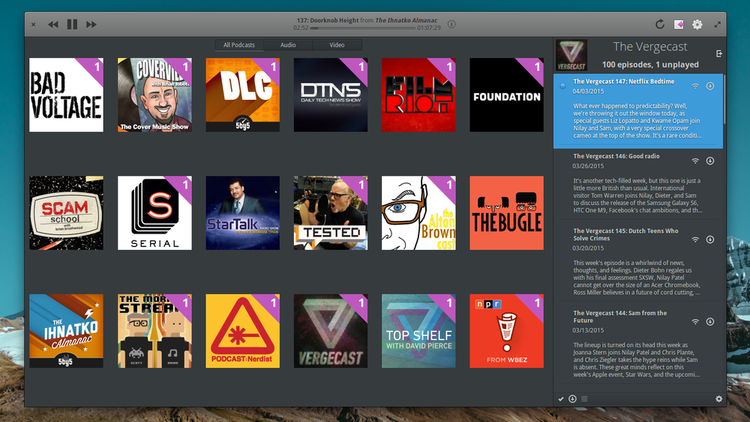Open the app settings gear in header
This screenshot has height=422, width=750.
point(697,24)
